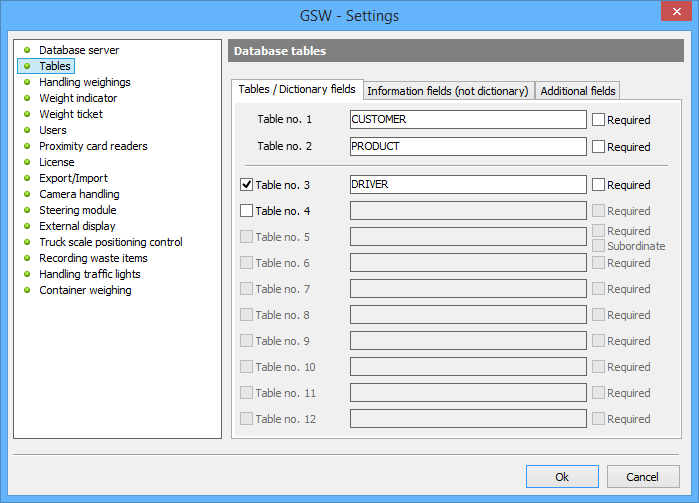699x503 pixels.
Task: Select Database server in the settings list
Action: point(79,50)
